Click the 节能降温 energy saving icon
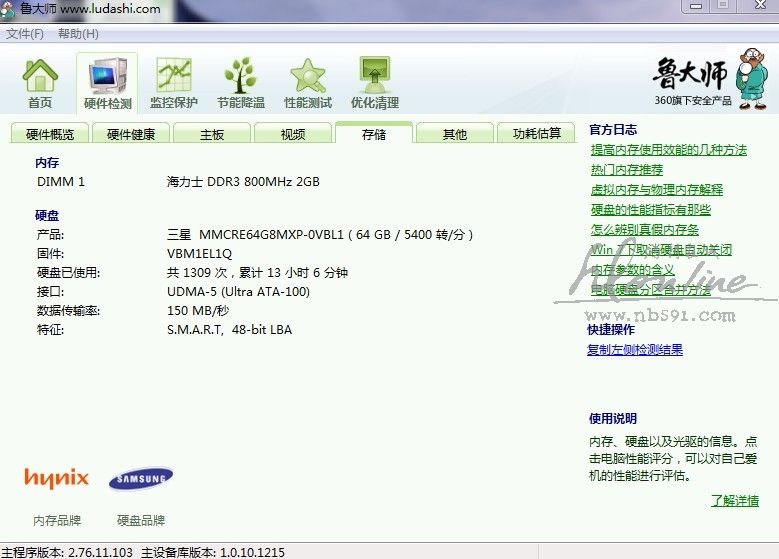Screen dimensions: 779x559 tap(241, 82)
